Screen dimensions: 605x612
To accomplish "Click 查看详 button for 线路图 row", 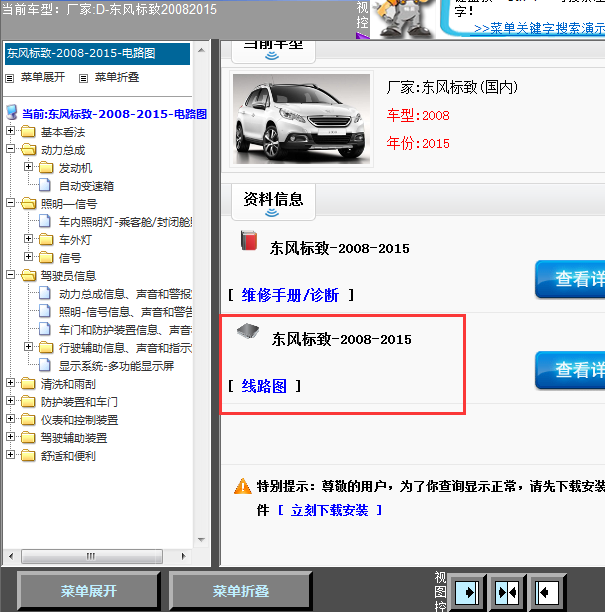I will click(570, 370).
